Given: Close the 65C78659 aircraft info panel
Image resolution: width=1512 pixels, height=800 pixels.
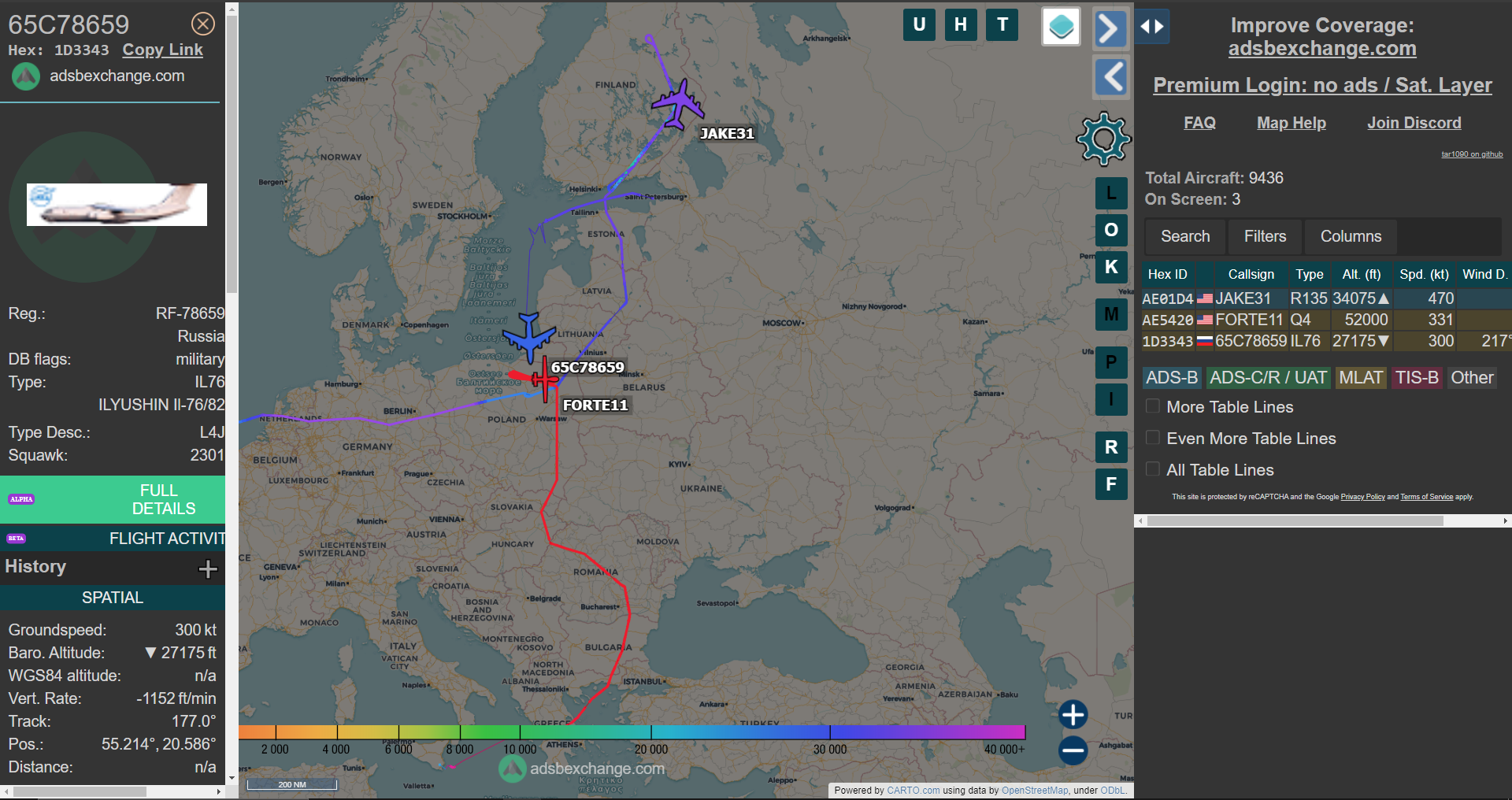Looking at the screenshot, I should [203, 24].
